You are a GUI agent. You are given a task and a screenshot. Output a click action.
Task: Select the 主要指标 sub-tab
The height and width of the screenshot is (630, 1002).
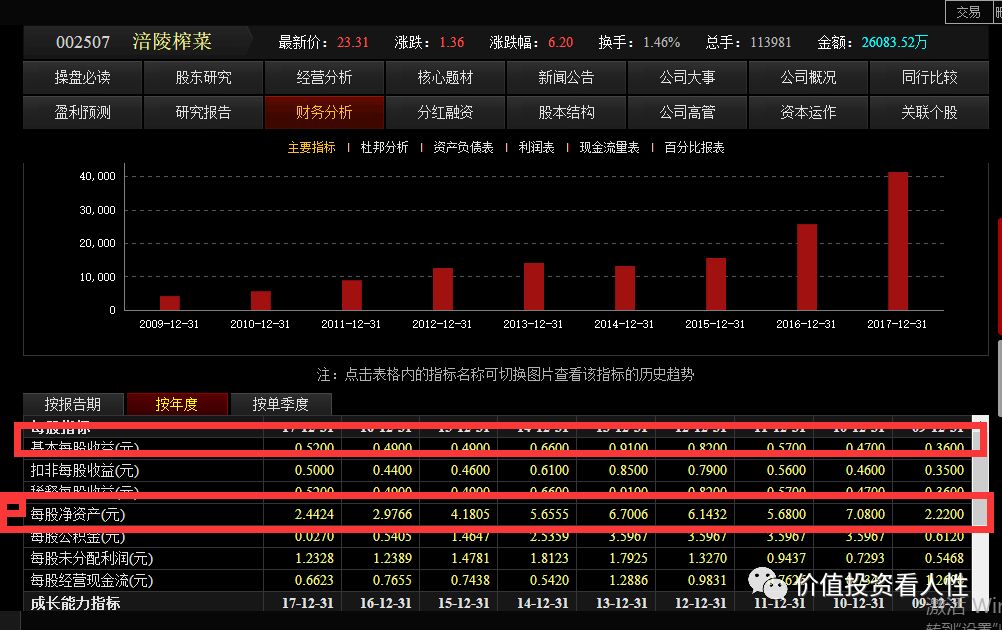coord(311,148)
